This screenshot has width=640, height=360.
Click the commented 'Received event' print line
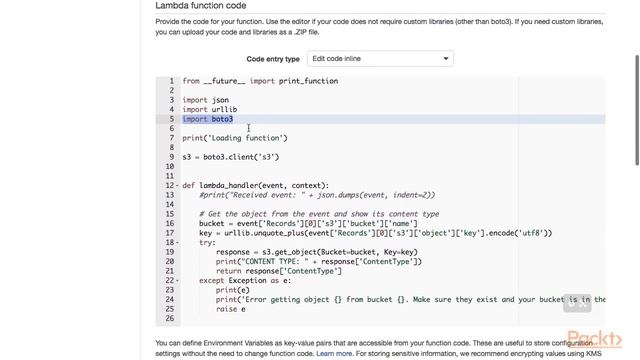317,195
